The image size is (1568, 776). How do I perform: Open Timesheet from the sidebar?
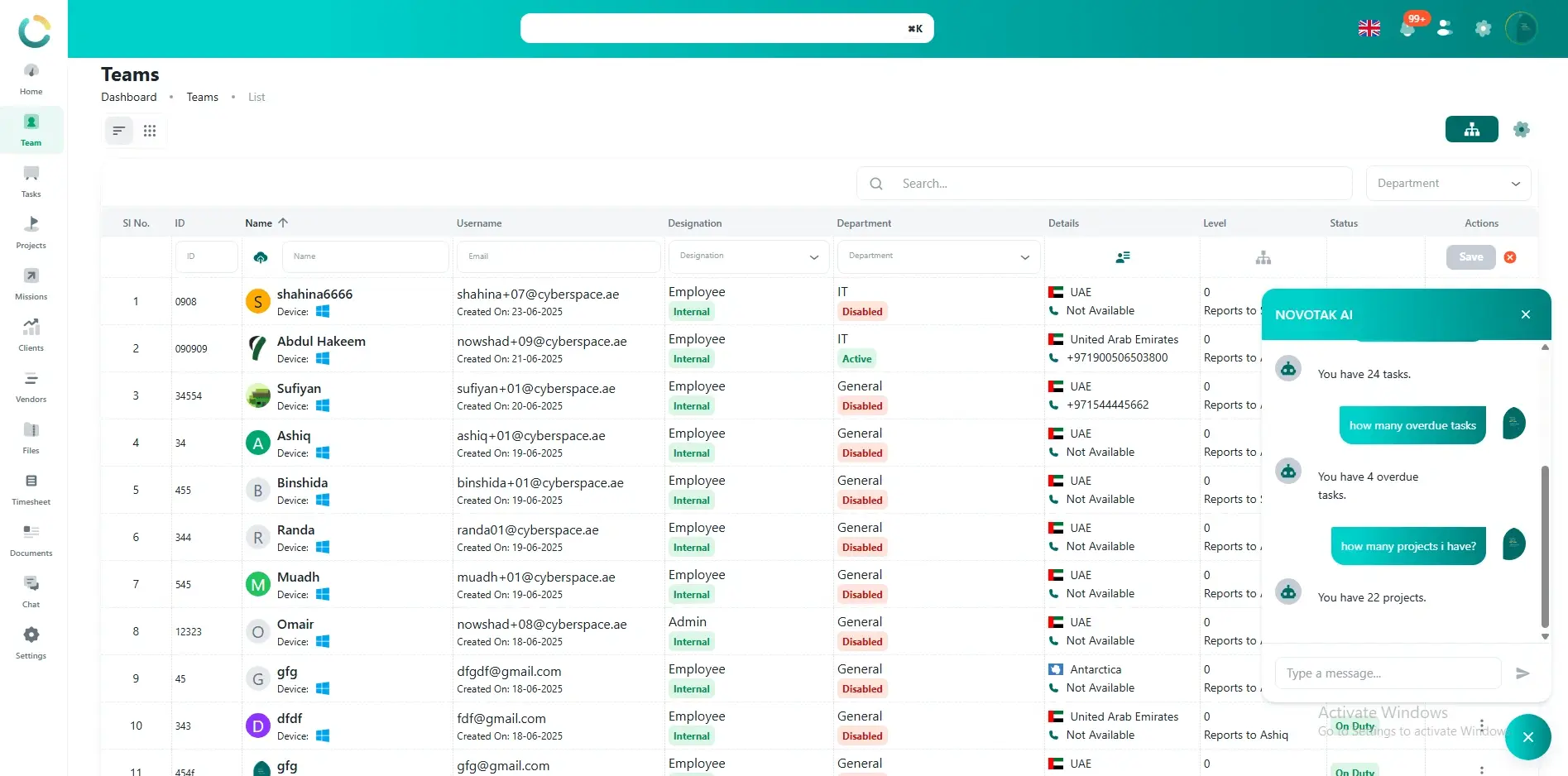tap(31, 489)
